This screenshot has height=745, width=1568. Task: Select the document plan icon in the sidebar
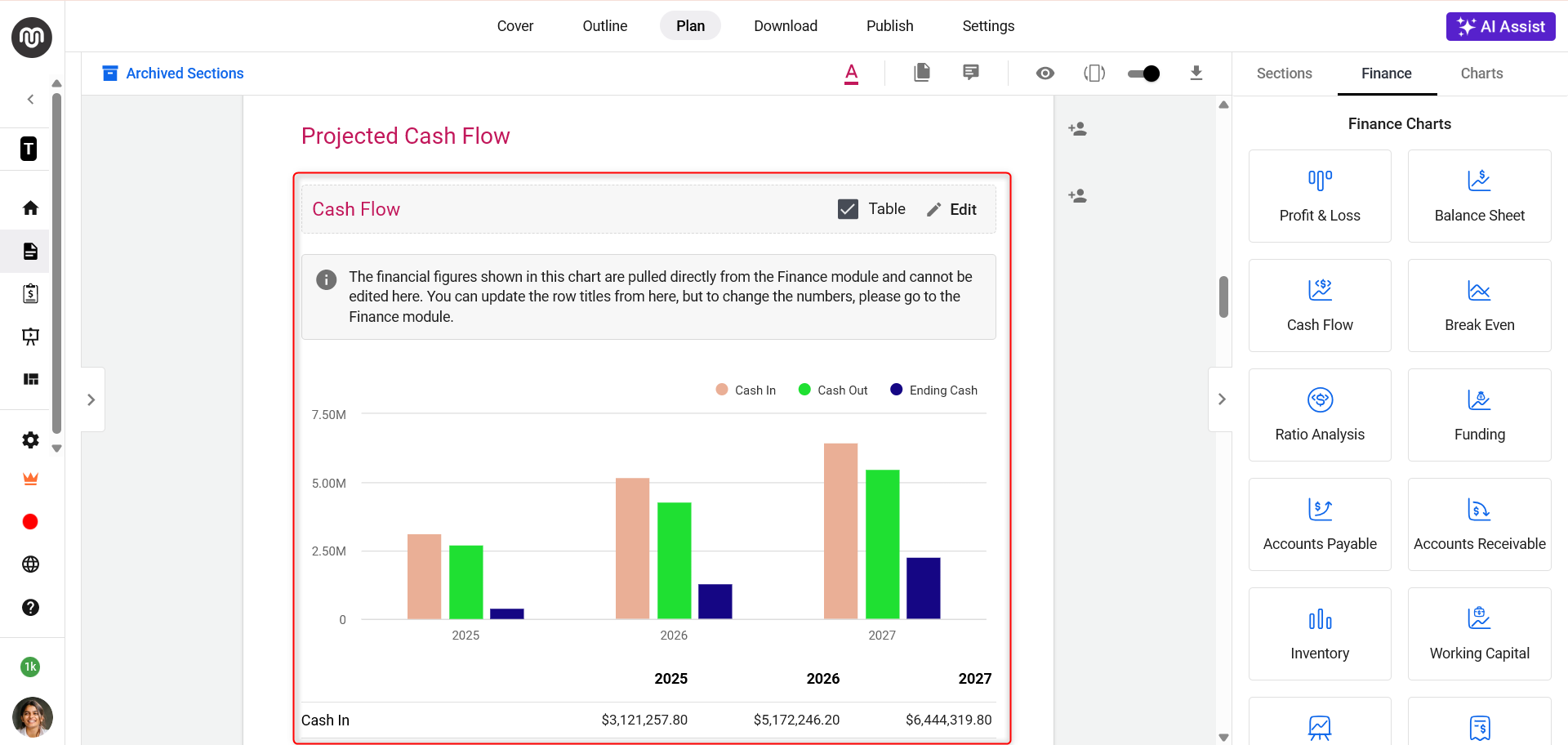[x=30, y=251]
